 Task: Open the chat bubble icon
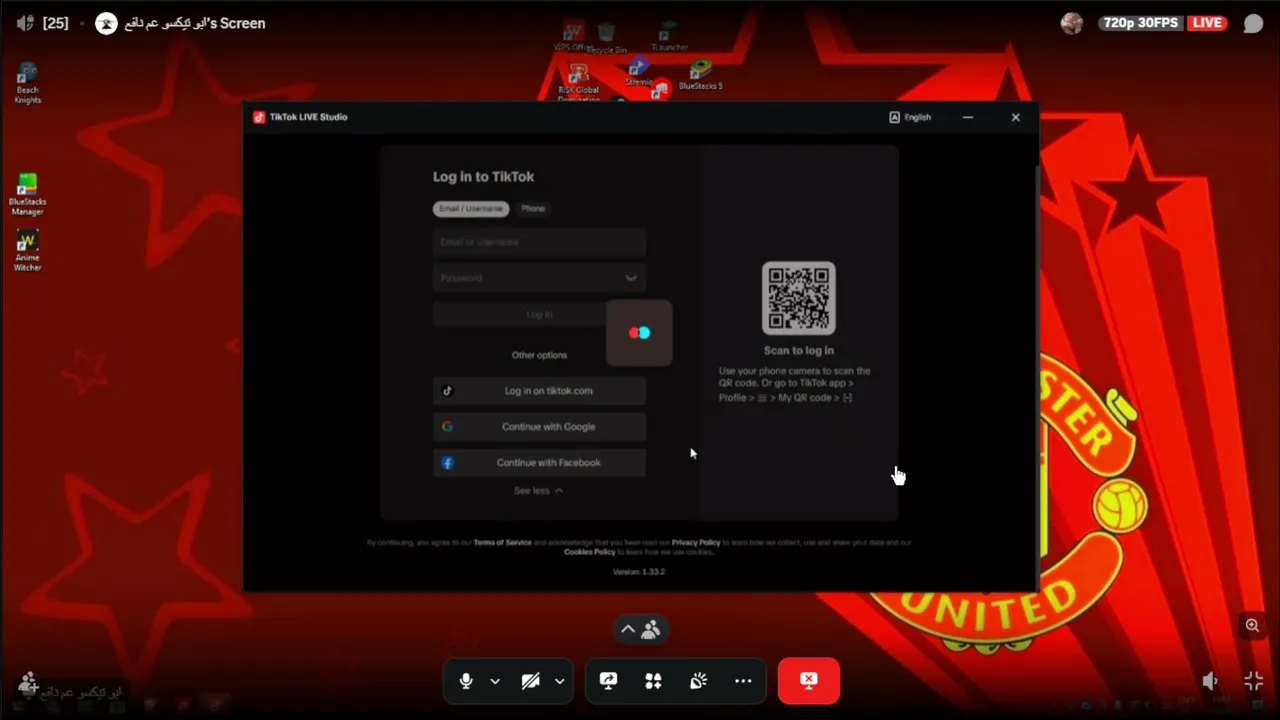(1253, 23)
